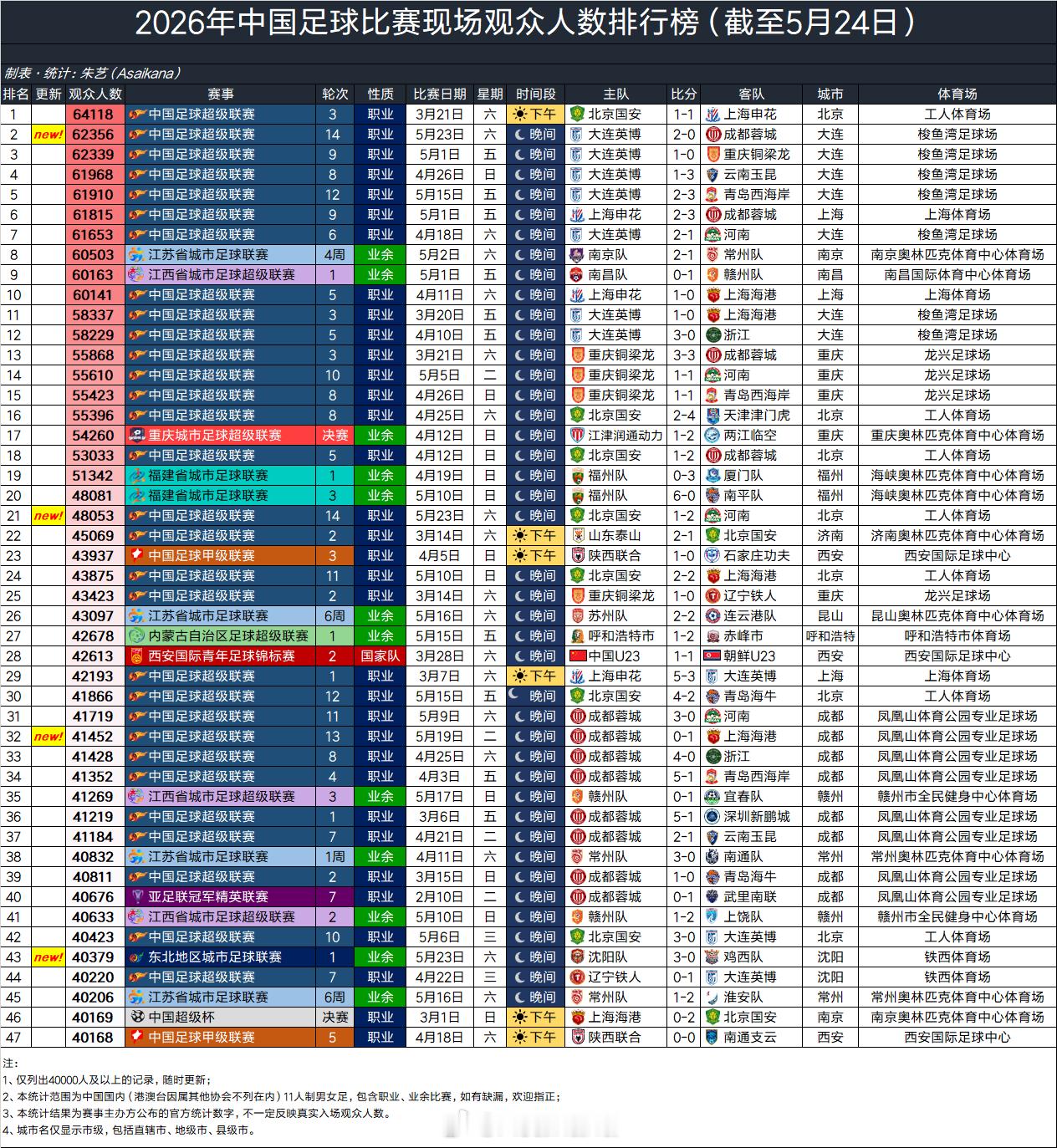
Task: Click the 体育场 column header
Action: click(957, 94)
